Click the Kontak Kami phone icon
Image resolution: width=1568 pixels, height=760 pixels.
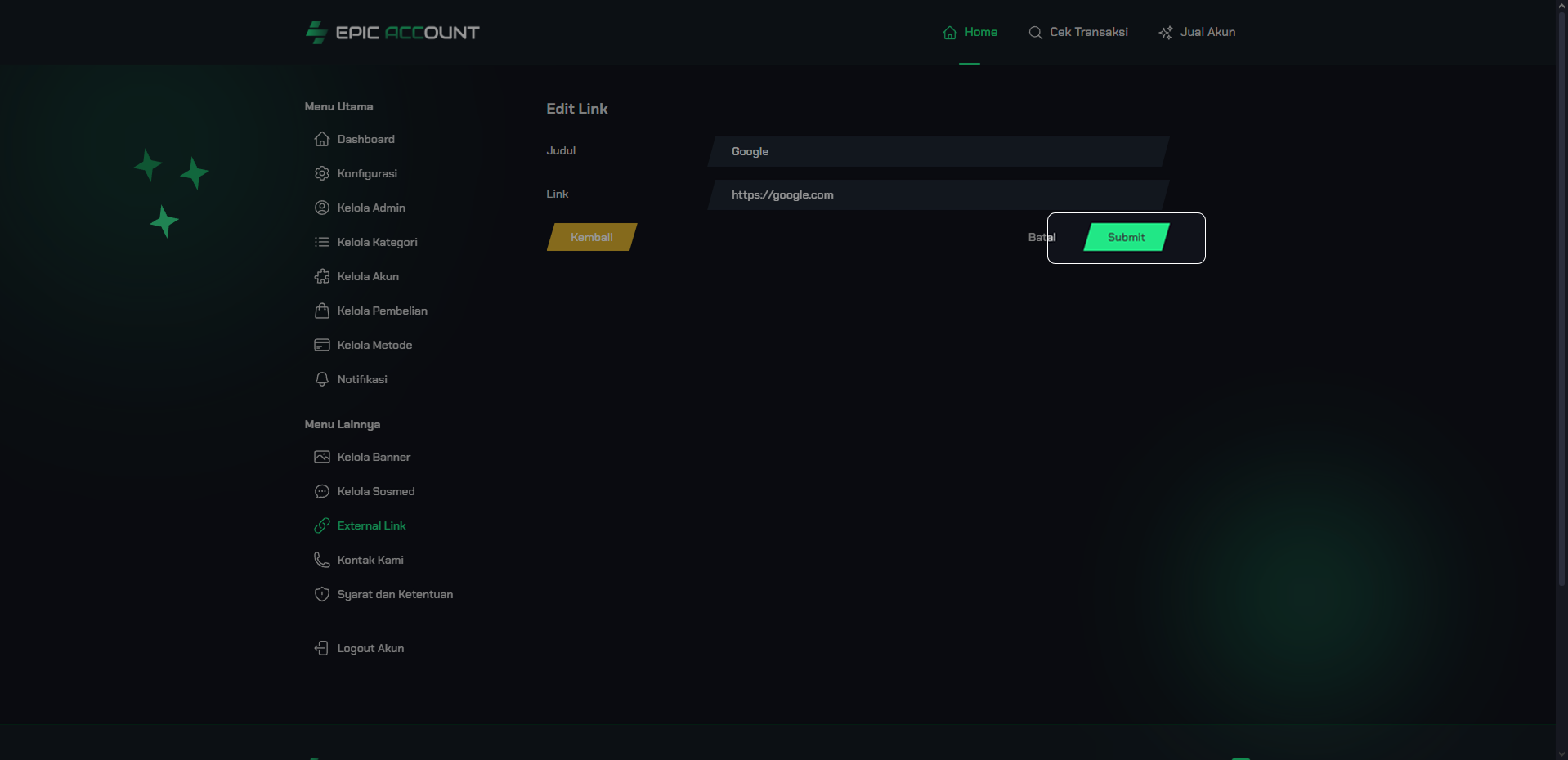tap(322, 560)
